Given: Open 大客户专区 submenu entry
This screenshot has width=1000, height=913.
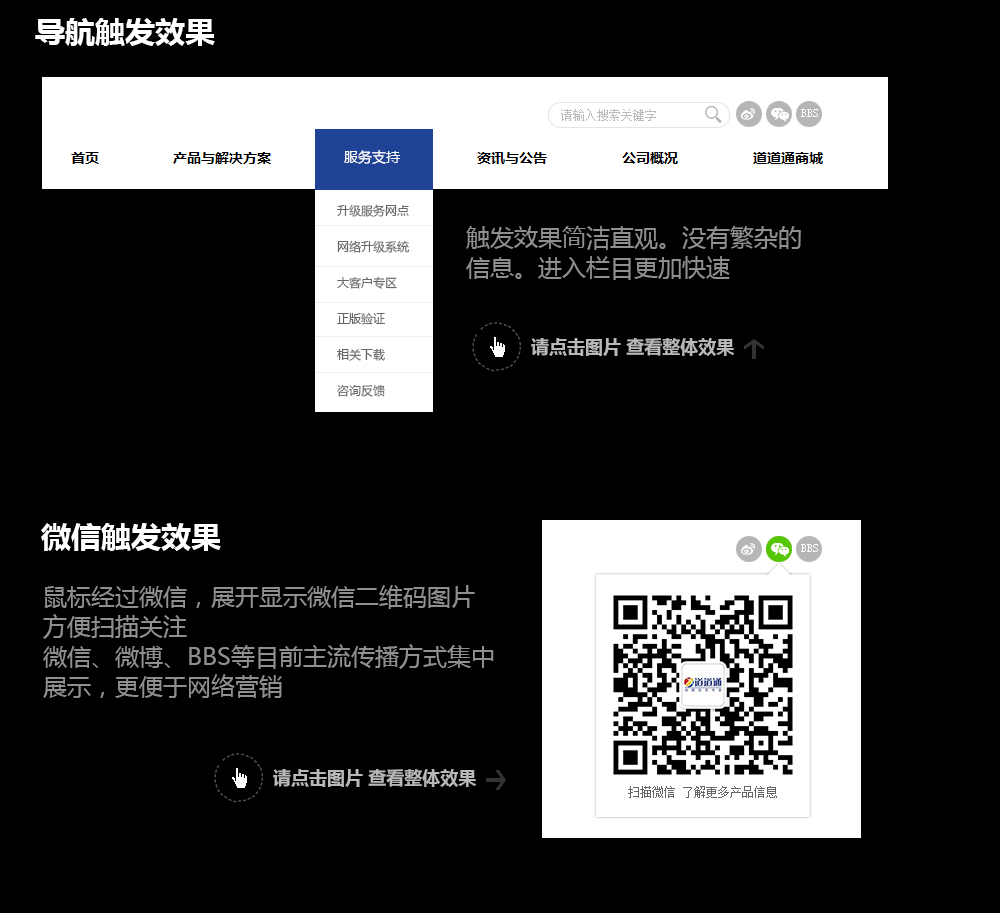Looking at the screenshot, I should click(x=374, y=282).
